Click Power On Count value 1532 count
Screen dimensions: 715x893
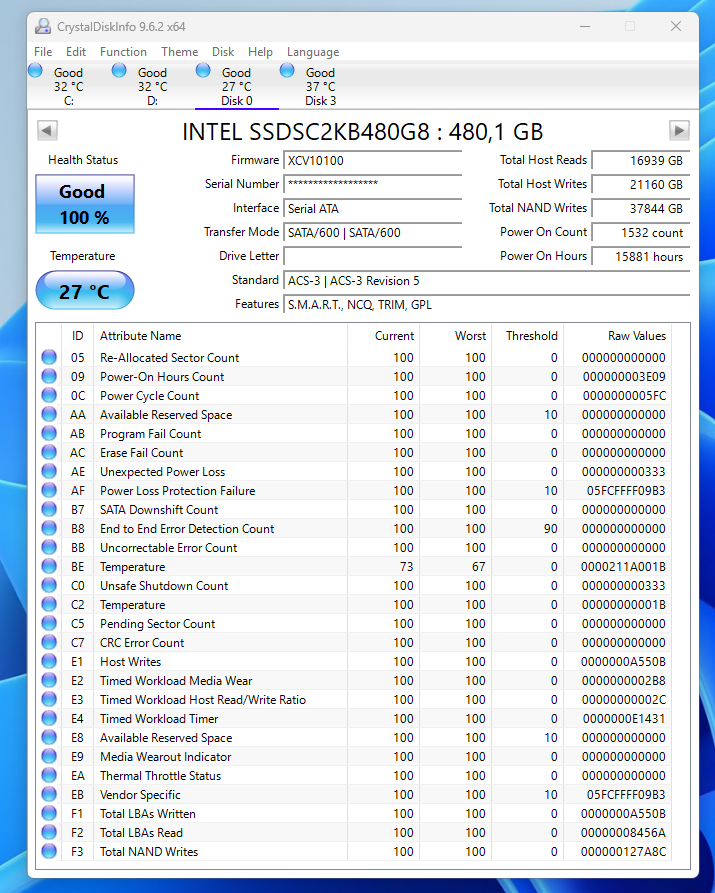pos(641,232)
